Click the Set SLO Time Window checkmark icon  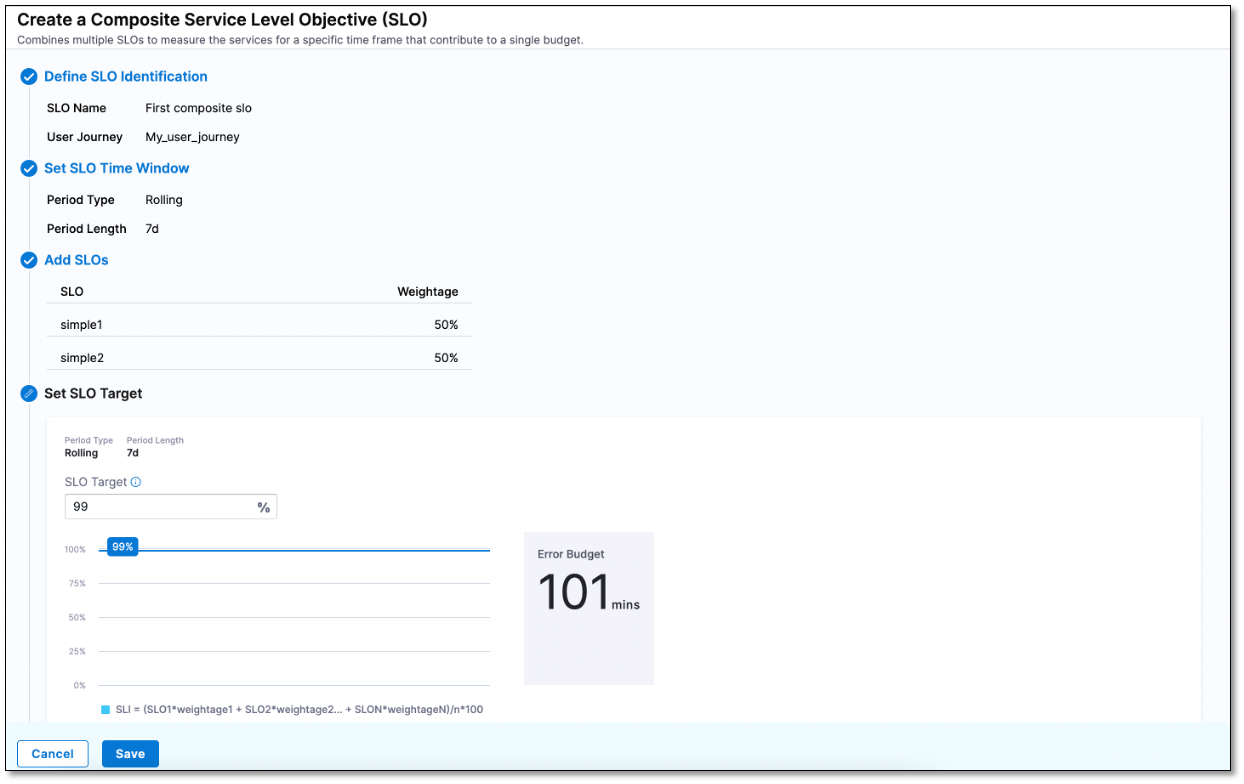[29, 169]
